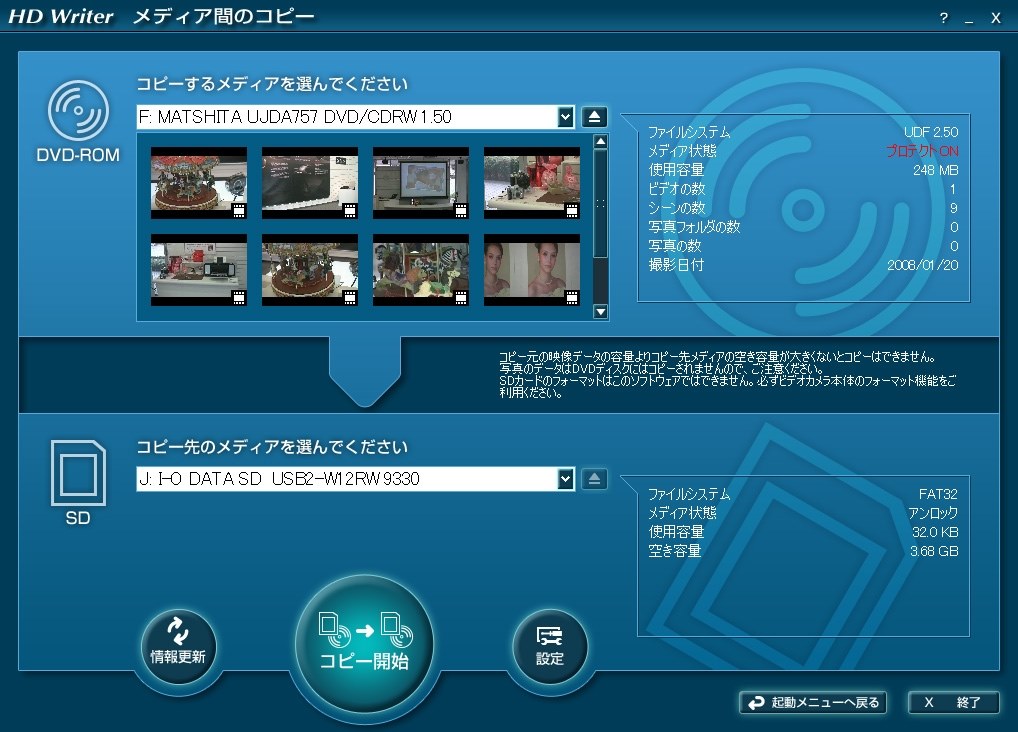
Task: Click scroll-down arrow of thumbnail list
Action: click(x=601, y=312)
